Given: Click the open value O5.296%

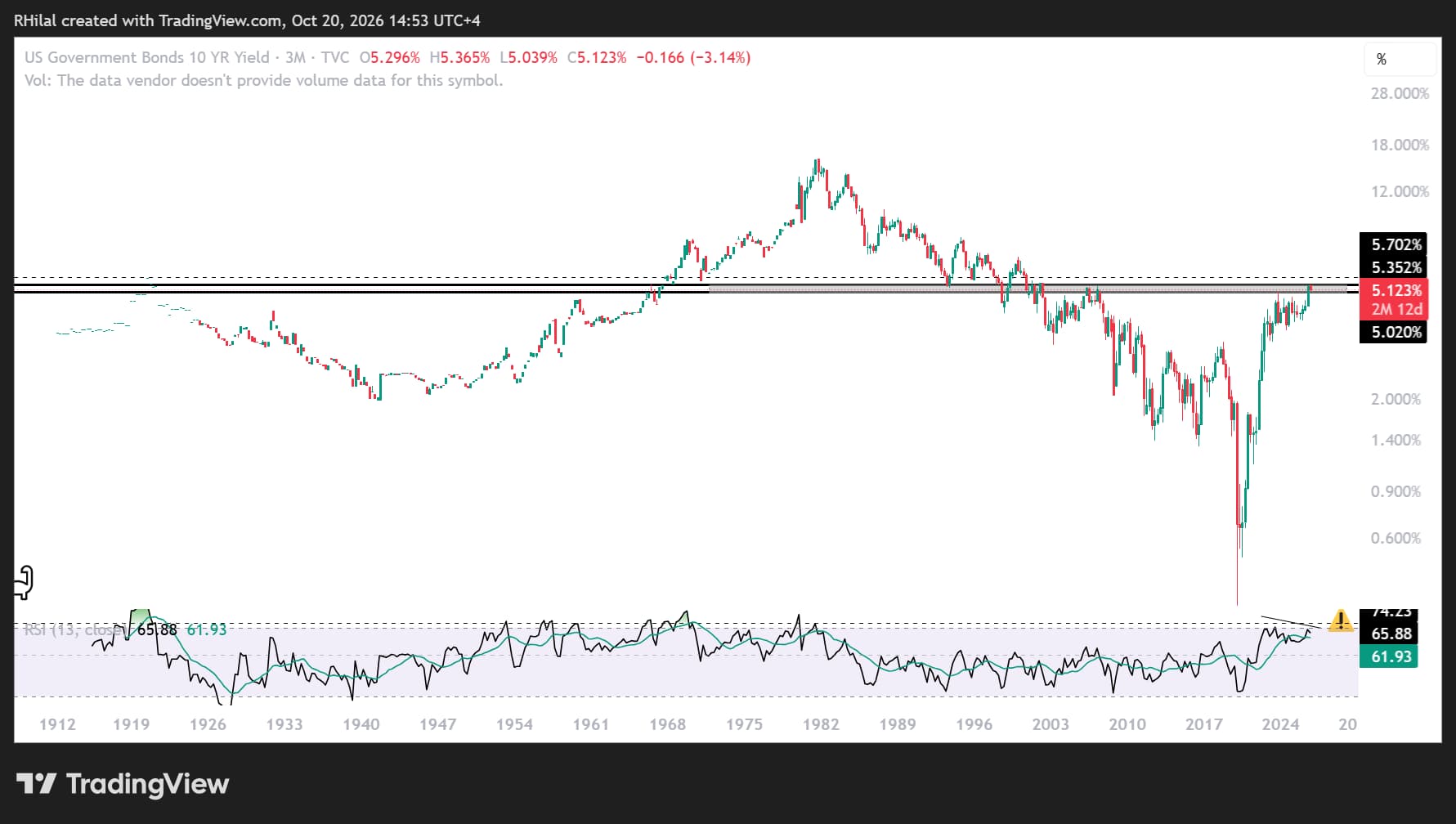Looking at the screenshot, I should (x=389, y=57).
